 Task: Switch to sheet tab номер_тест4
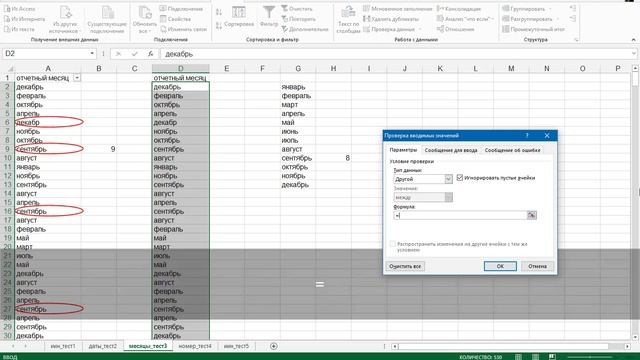click(x=195, y=346)
